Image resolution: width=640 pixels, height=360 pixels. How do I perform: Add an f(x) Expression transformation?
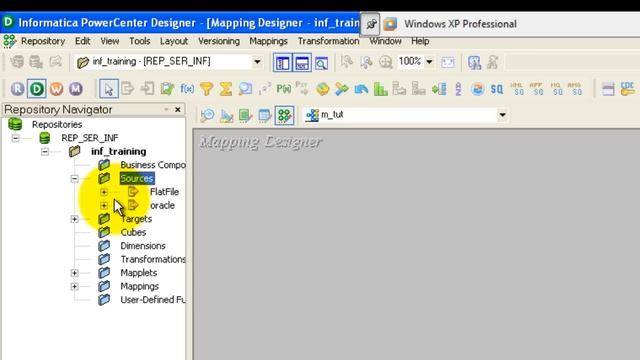coord(187,89)
